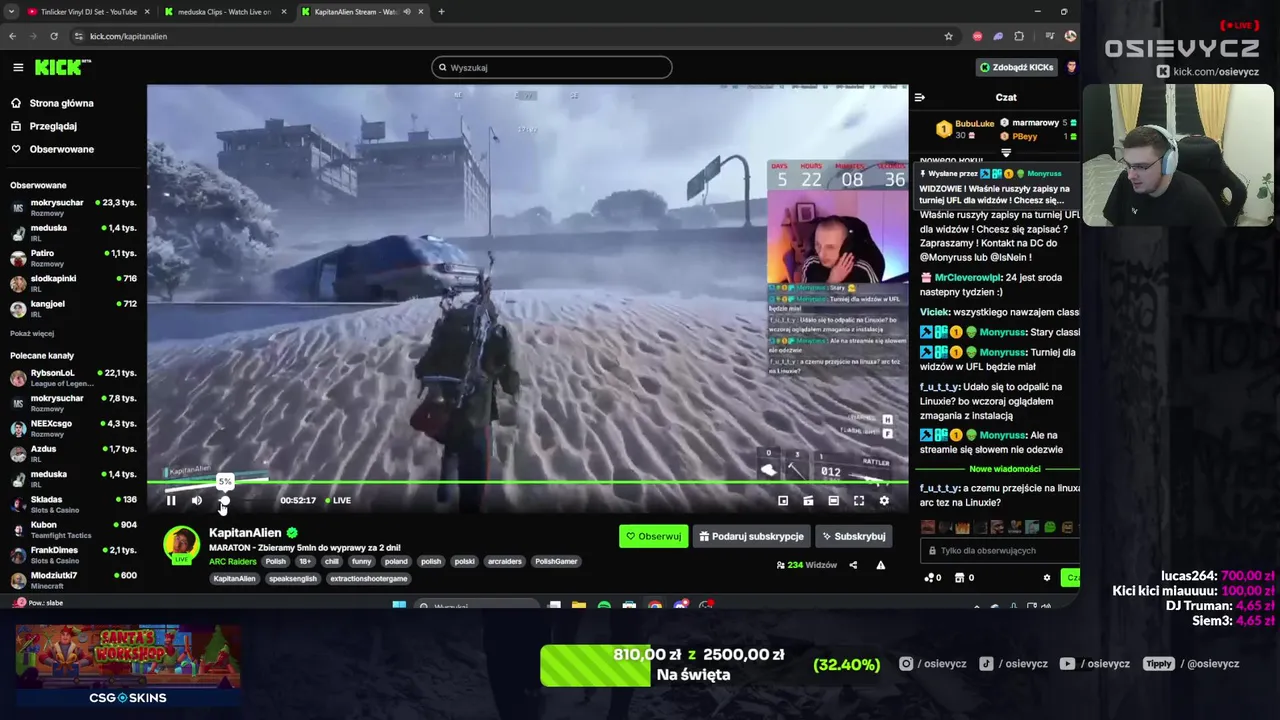This screenshot has height=720, width=1280.
Task: Click Nowe wiadomości in chat
Action: pos(1005,469)
